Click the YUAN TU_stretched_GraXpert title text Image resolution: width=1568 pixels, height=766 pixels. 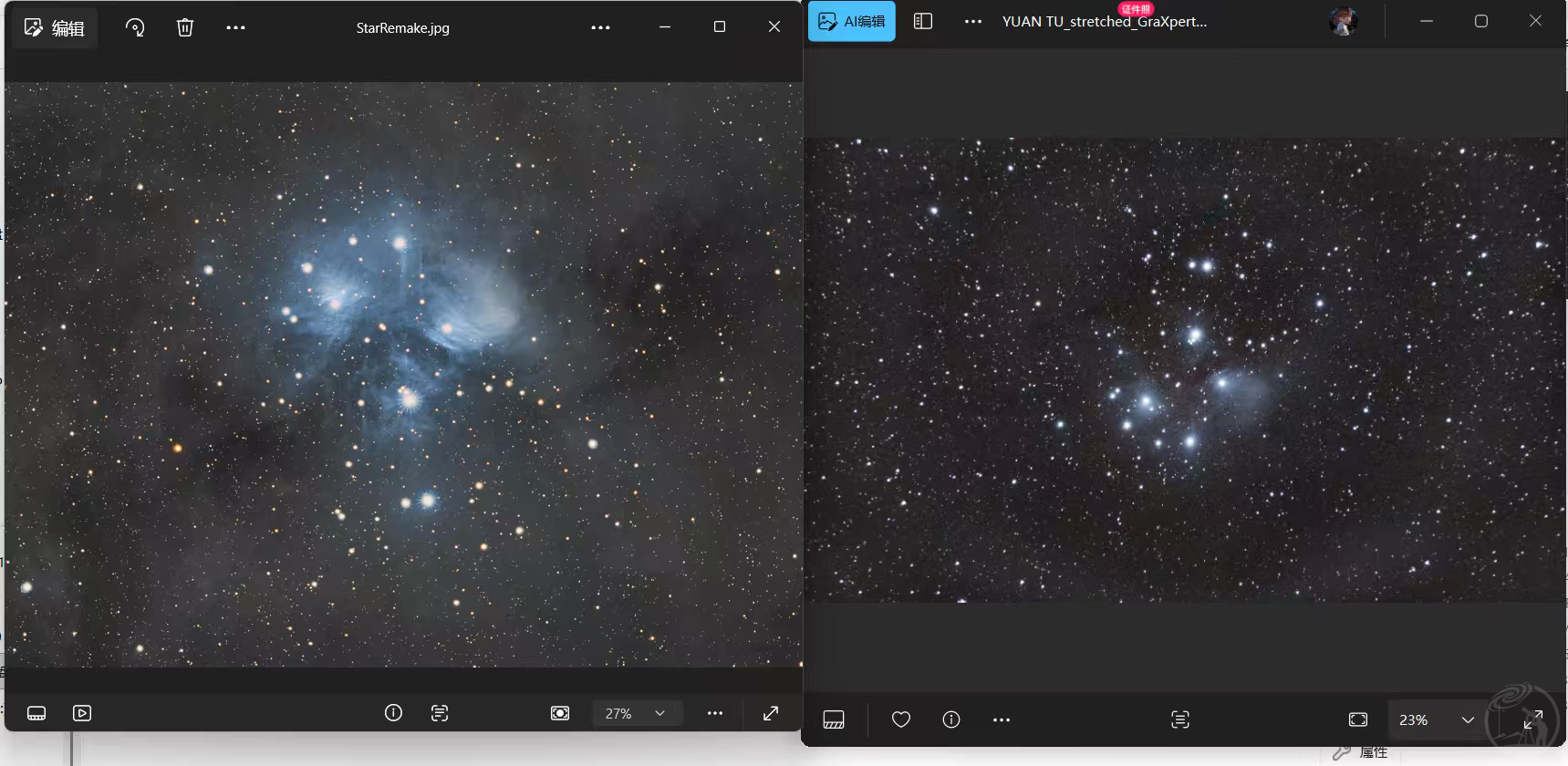point(1104,22)
